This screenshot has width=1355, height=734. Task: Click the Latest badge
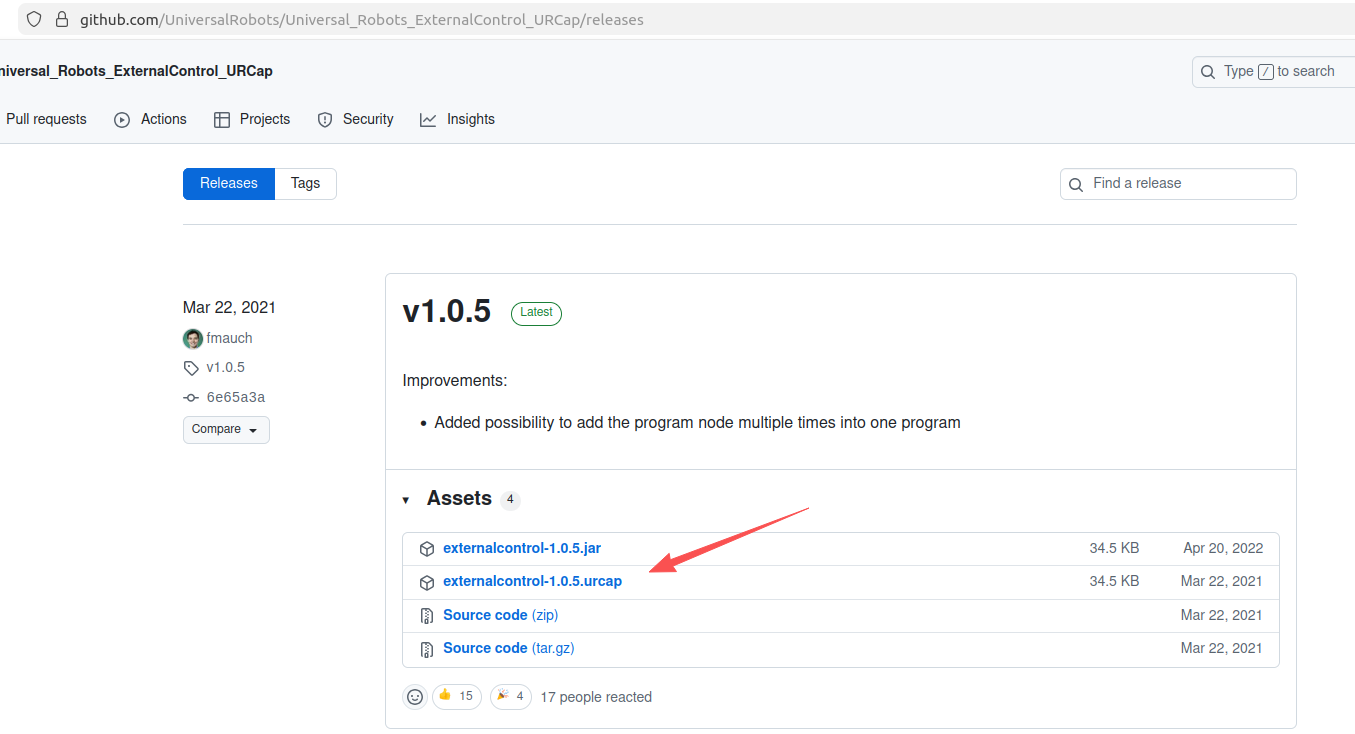pos(536,313)
